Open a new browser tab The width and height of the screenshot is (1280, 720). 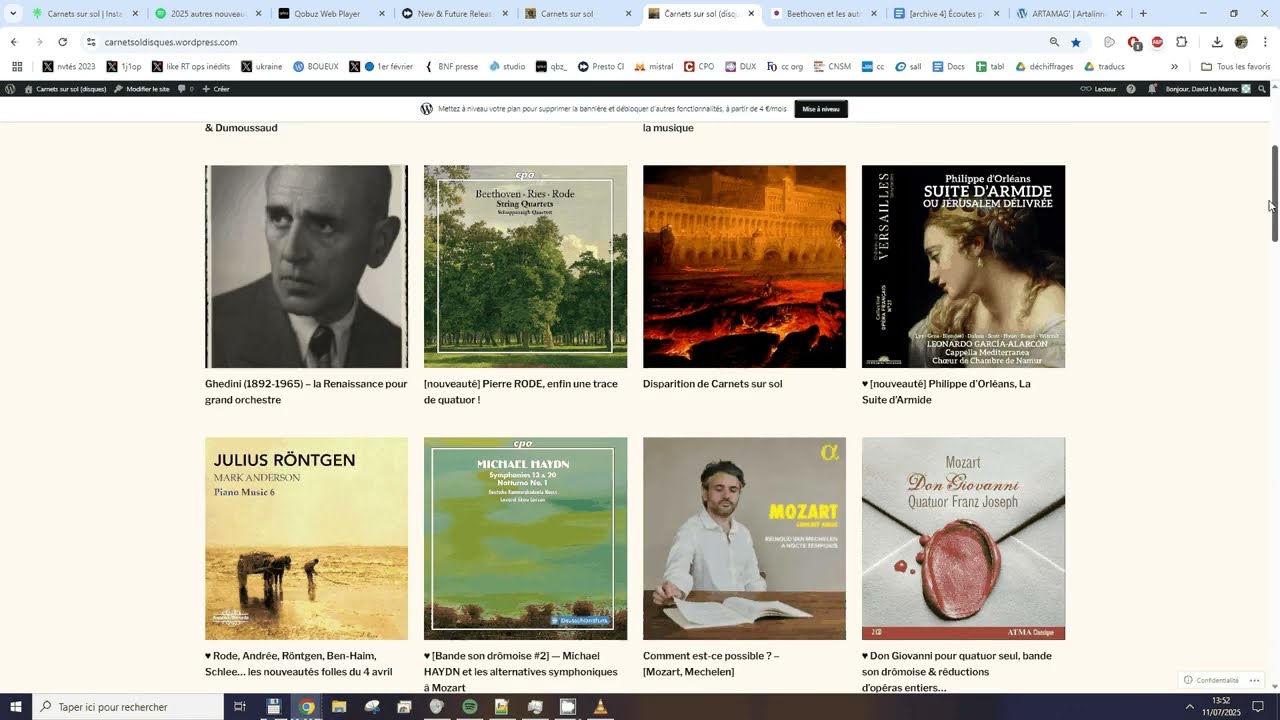point(1143,14)
